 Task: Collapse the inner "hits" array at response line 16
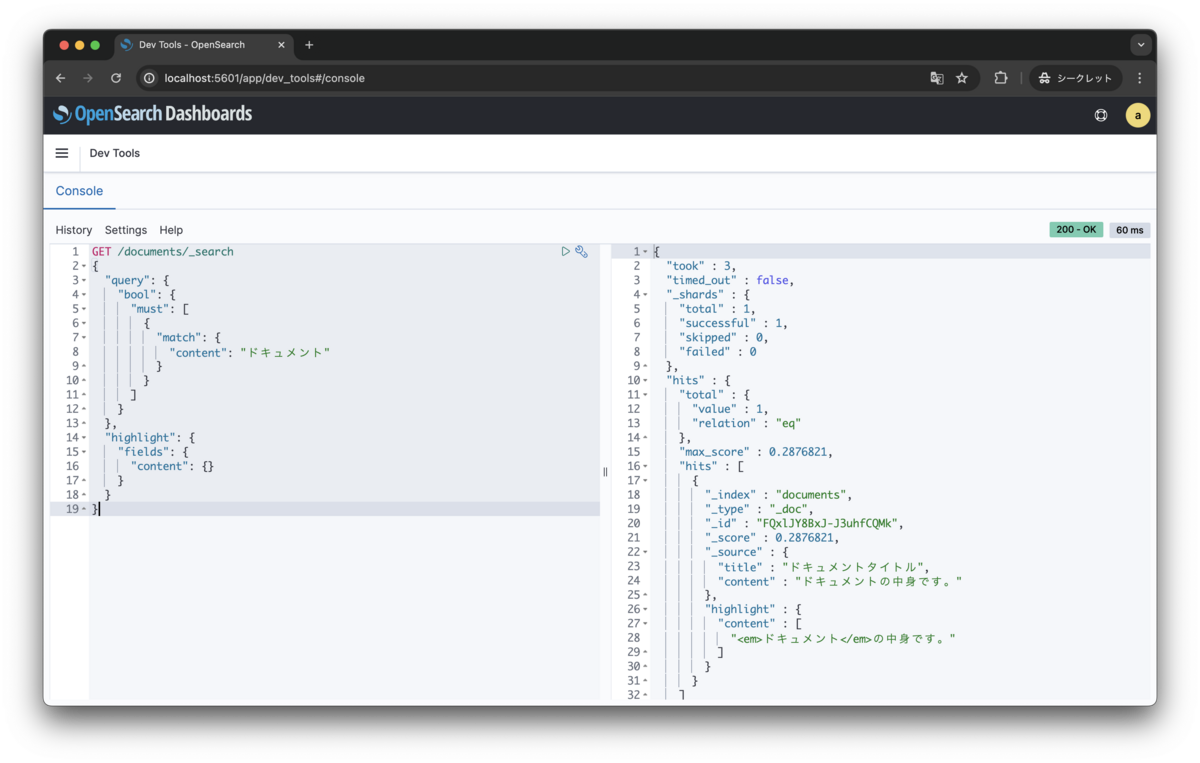pyautogui.click(x=645, y=467)
